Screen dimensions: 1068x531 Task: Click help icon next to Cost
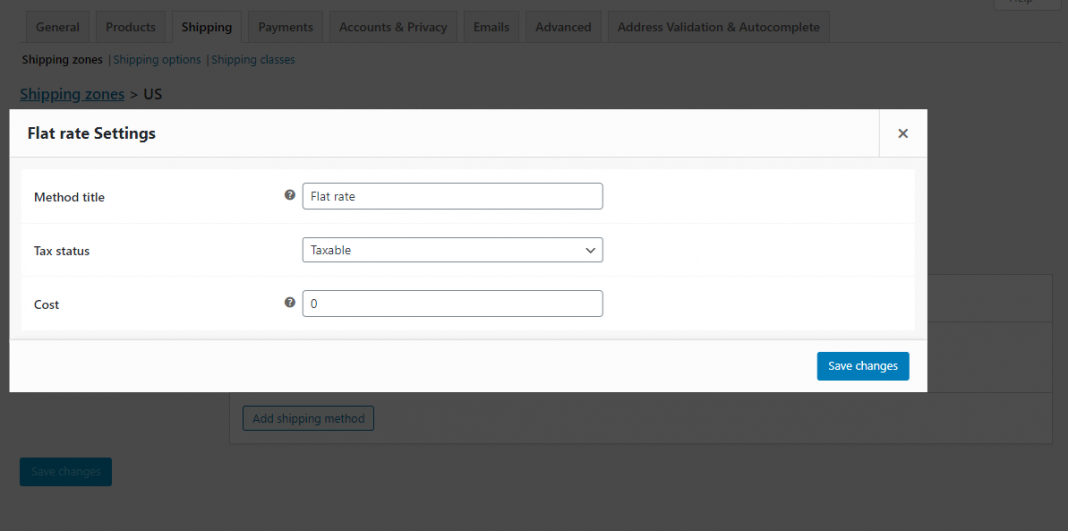[289, 303]
